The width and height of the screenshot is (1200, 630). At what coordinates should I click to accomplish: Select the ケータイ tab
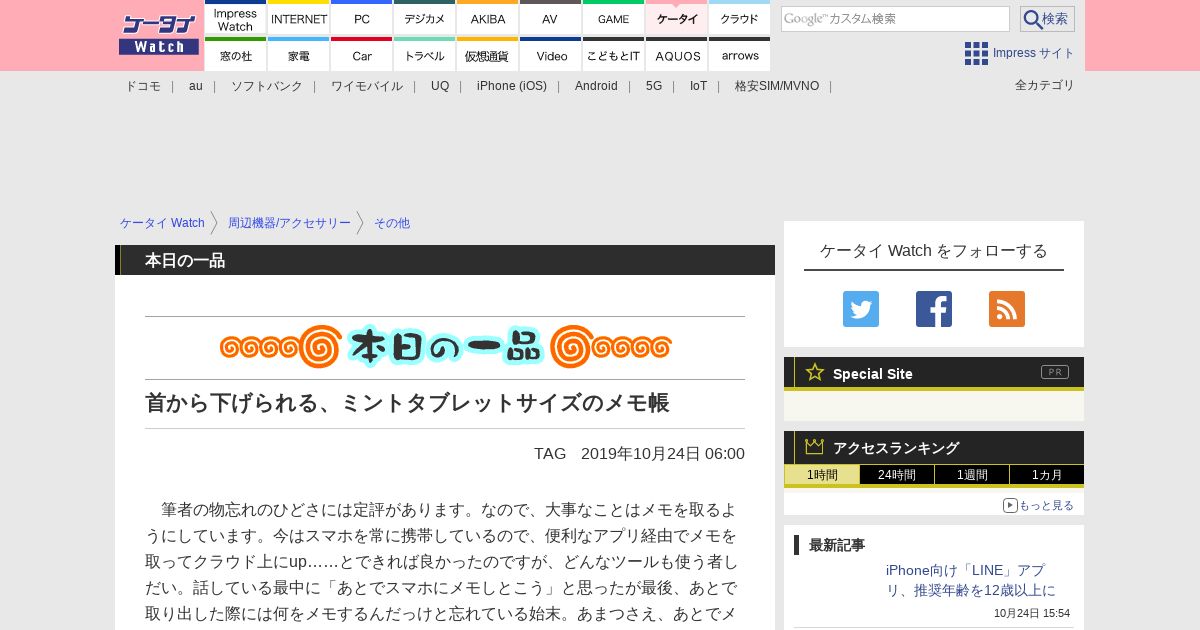click(x=677, y=18)
